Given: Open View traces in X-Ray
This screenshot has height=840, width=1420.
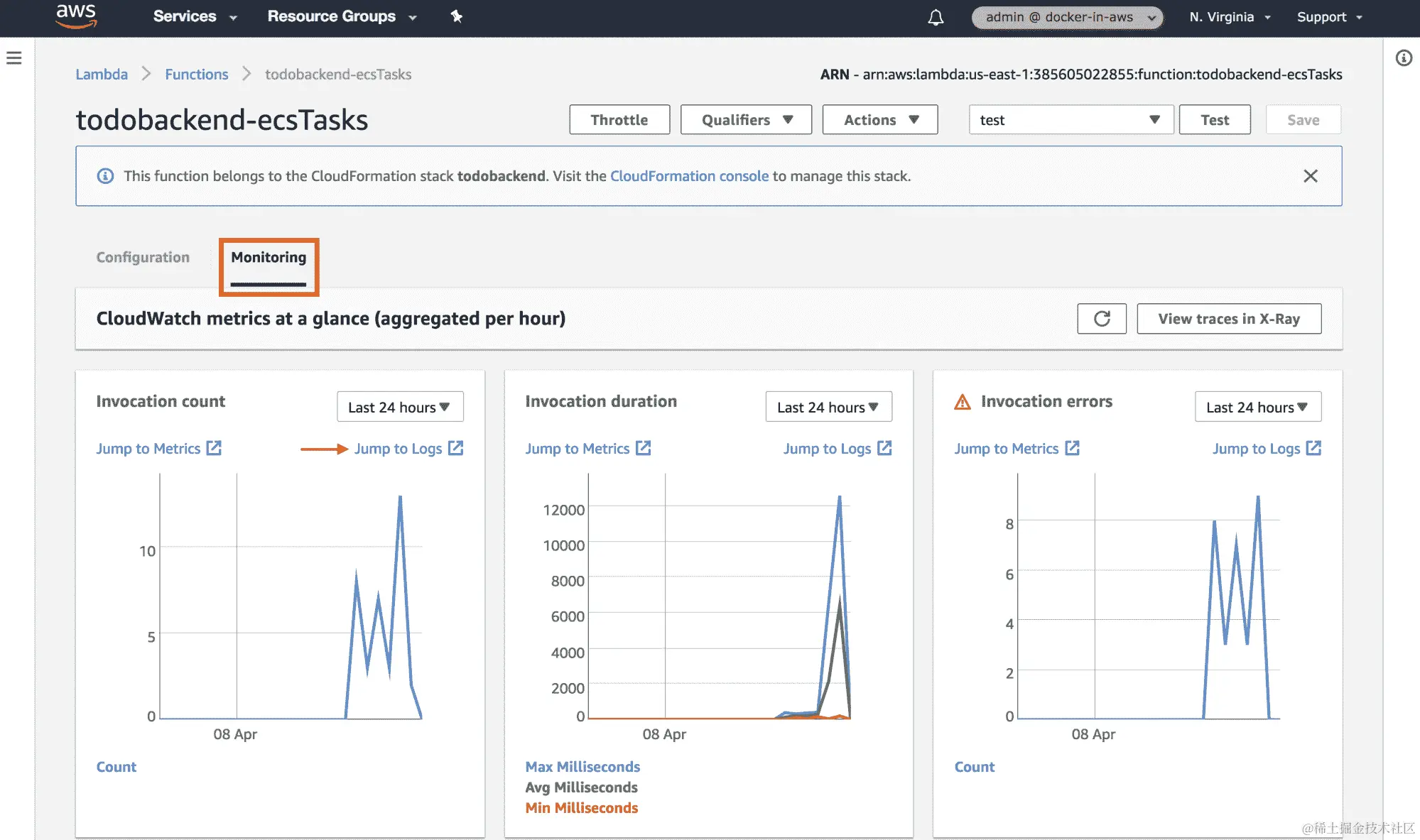Looking at the screenshot, I should pos(1228,319).
